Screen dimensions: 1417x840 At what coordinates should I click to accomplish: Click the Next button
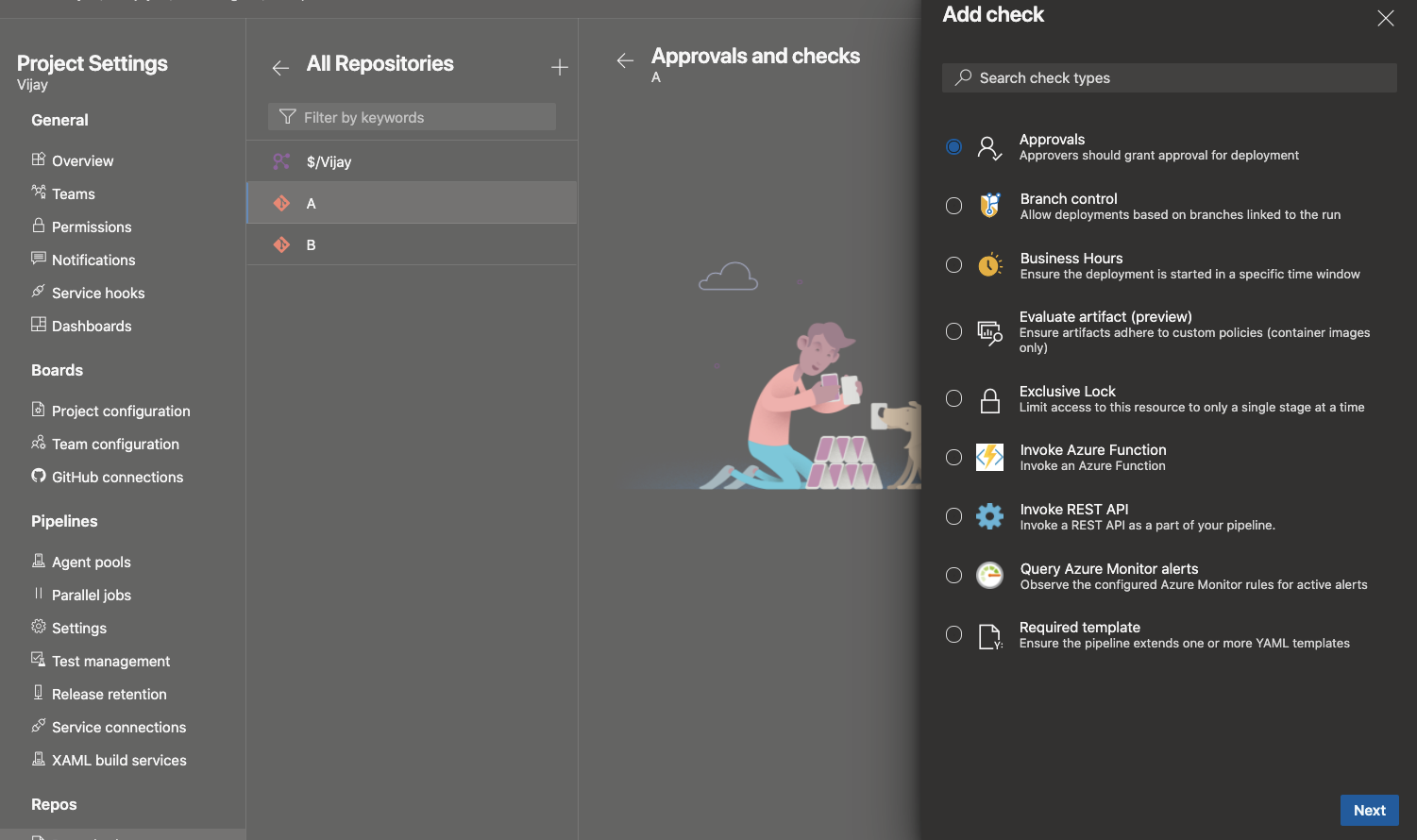pyautogui.click(x=1369, y=811)
